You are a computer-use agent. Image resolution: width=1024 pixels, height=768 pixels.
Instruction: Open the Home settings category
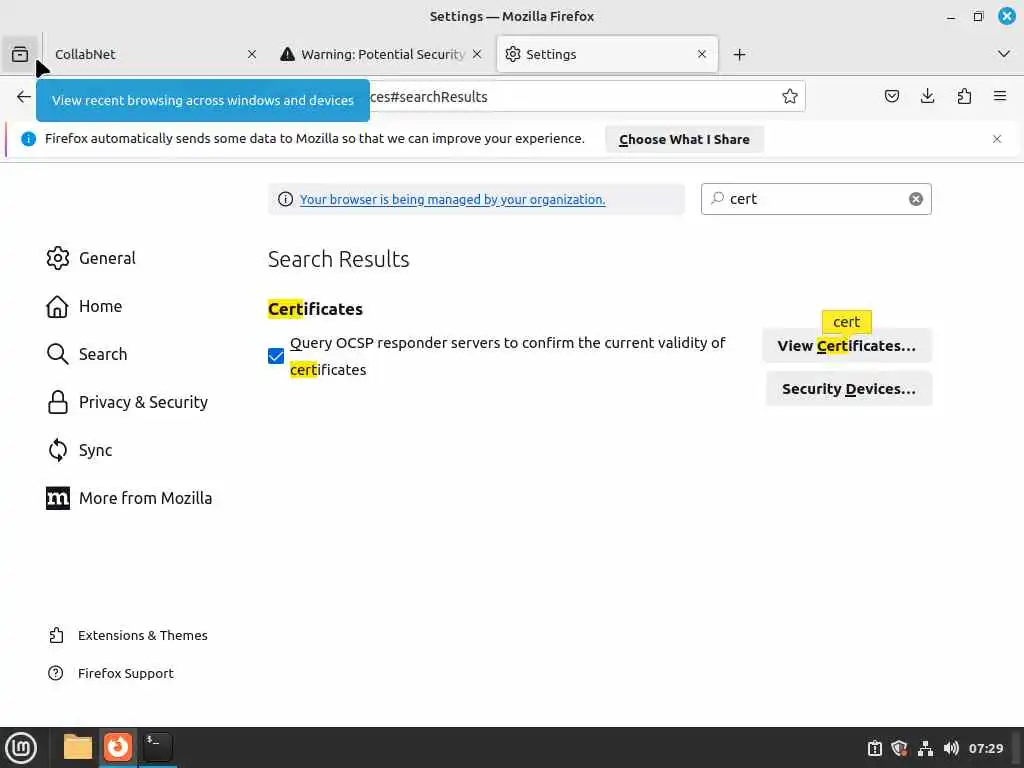(x=84, y=306)
